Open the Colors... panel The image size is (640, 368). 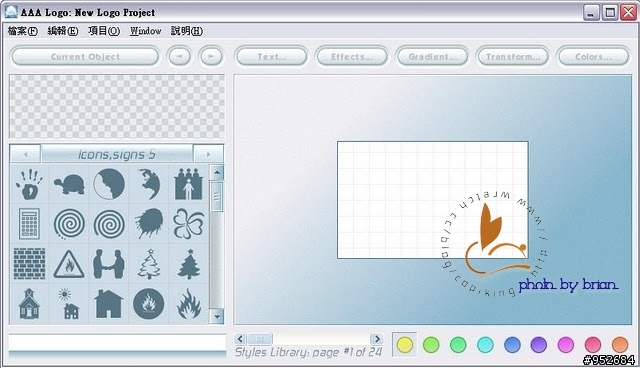[593, 57]
